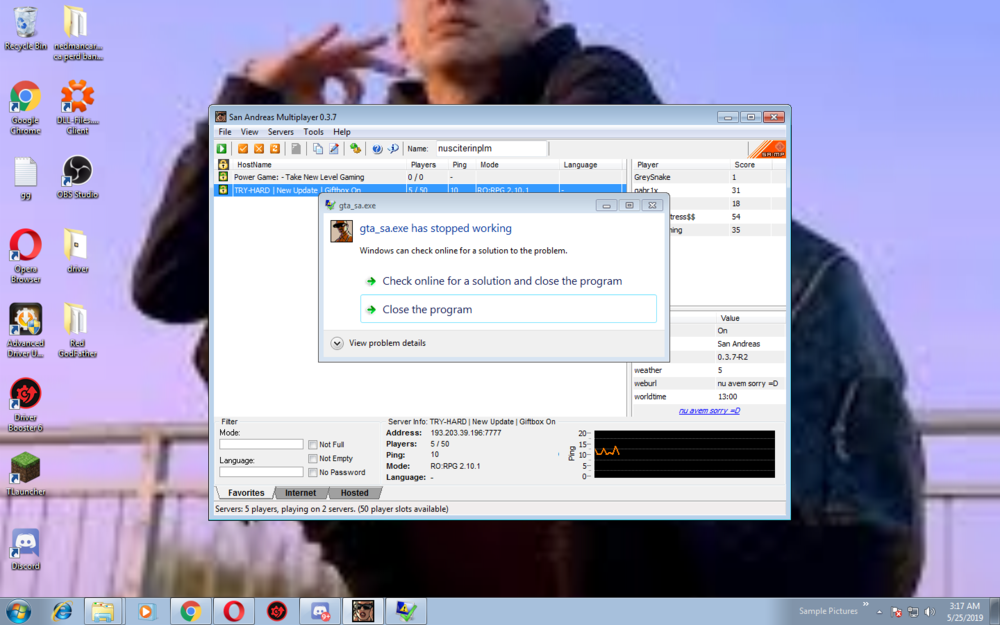Click the volume speaker tray icon
The height and width of the screenshot is (625, 1000).
tap(930, 612)
